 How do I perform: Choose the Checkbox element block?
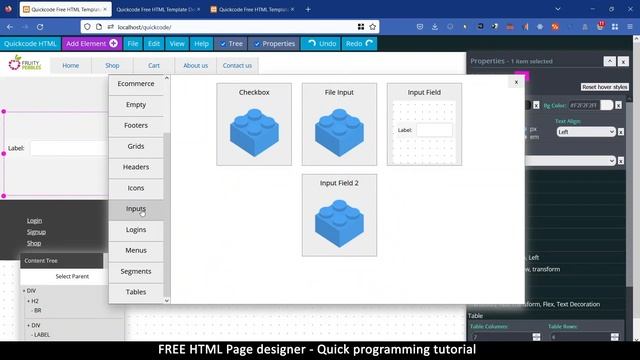pyautogui.click(x=254, y=124)
